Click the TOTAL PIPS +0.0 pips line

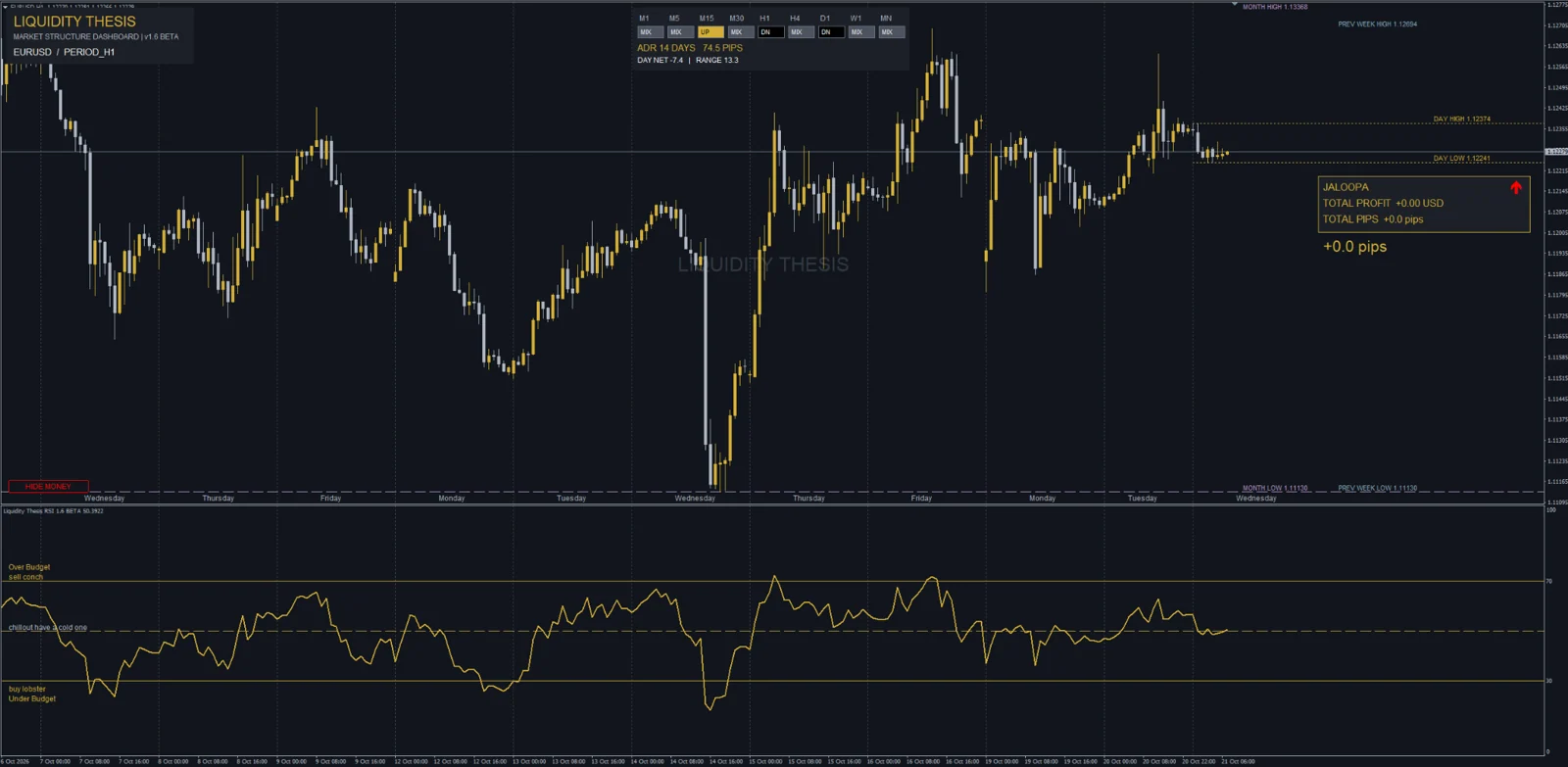point(1373,219)
